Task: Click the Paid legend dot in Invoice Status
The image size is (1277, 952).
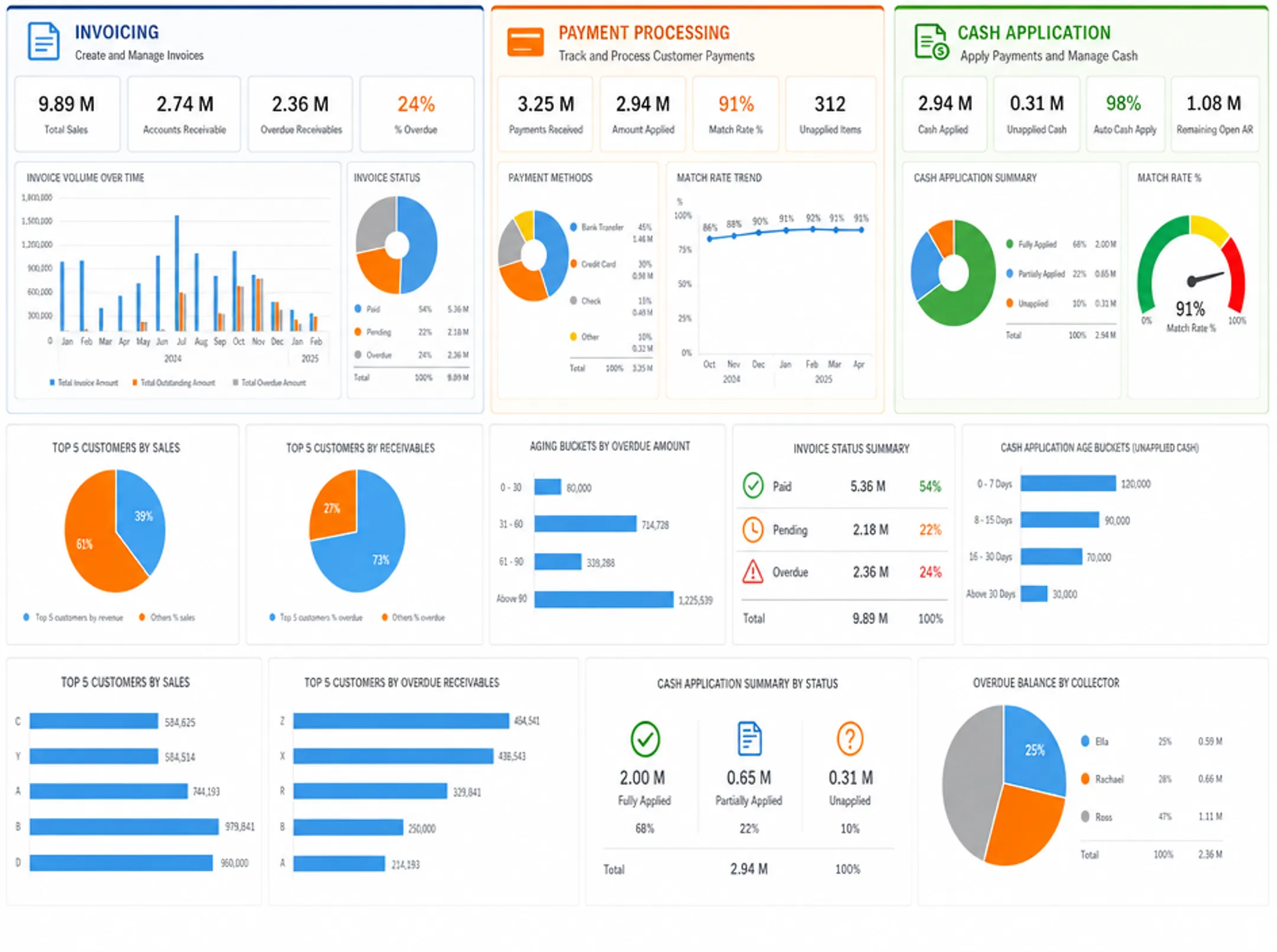Action: coord(358,308)
